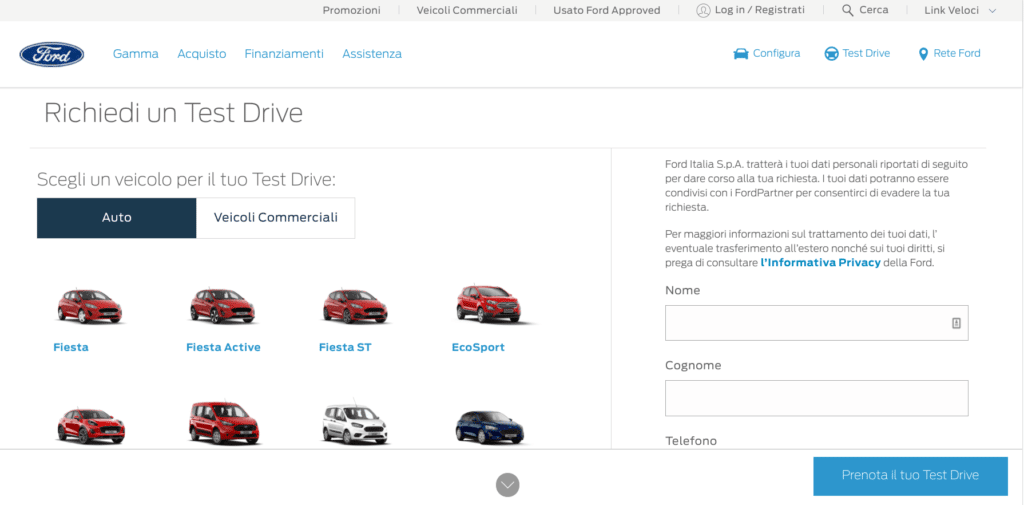Screen dimensions: 1024x505
Task: Click the Configura link text
Action: tap(776, 54)
